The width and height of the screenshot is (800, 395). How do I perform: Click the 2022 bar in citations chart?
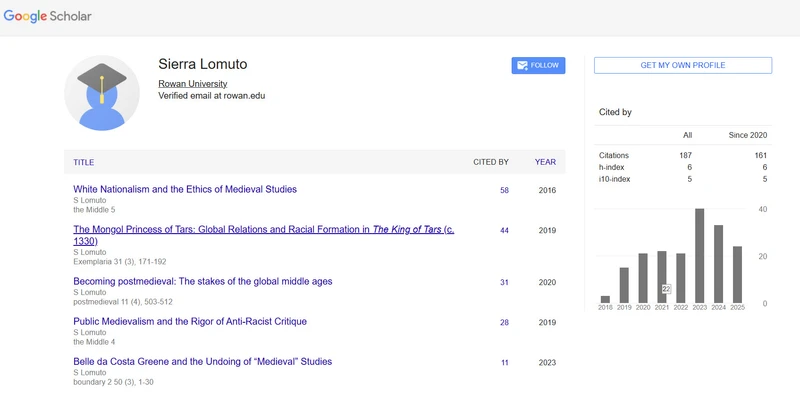pos(681,278)
